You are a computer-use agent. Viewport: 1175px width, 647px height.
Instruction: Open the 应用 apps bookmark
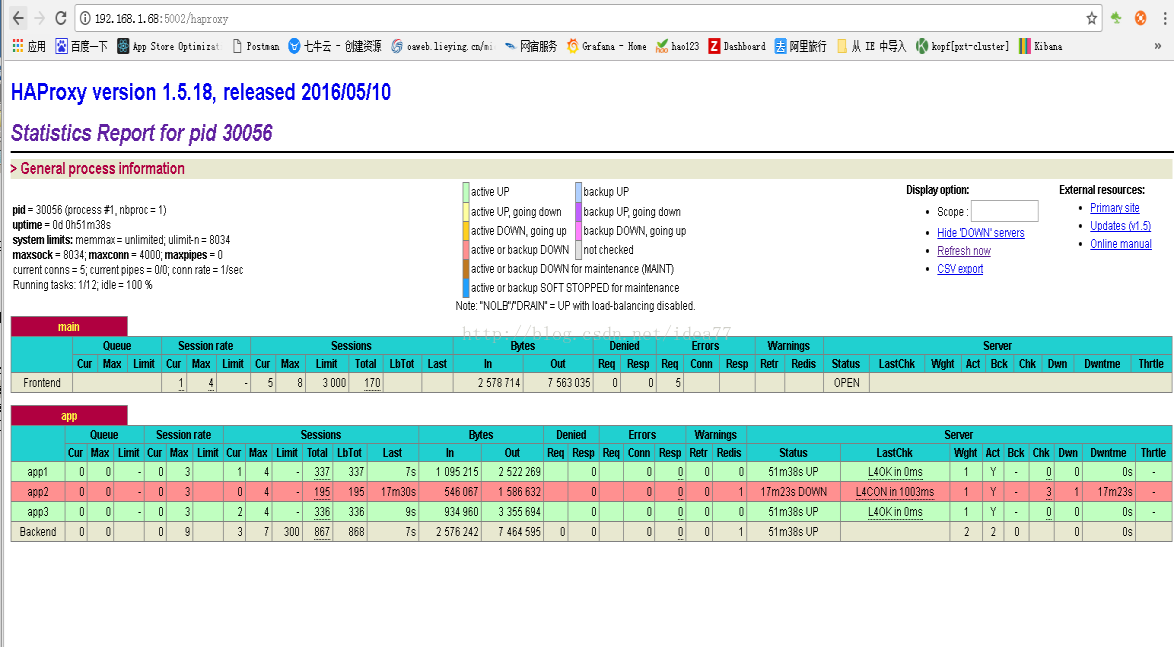(29, 46)
